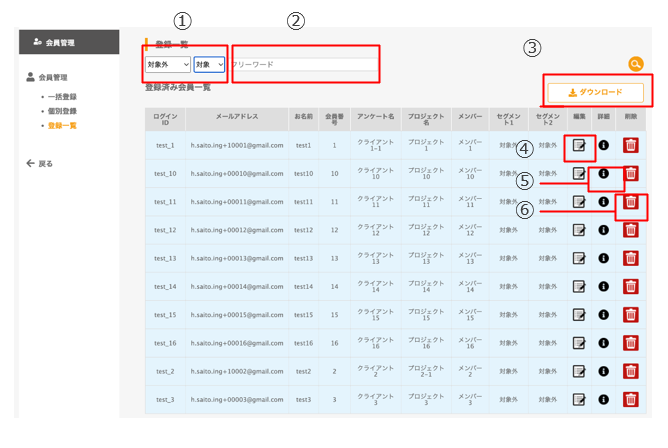Show details for test_11 member
This screenshot has width=668, height=448.
(x=603, y=202)
